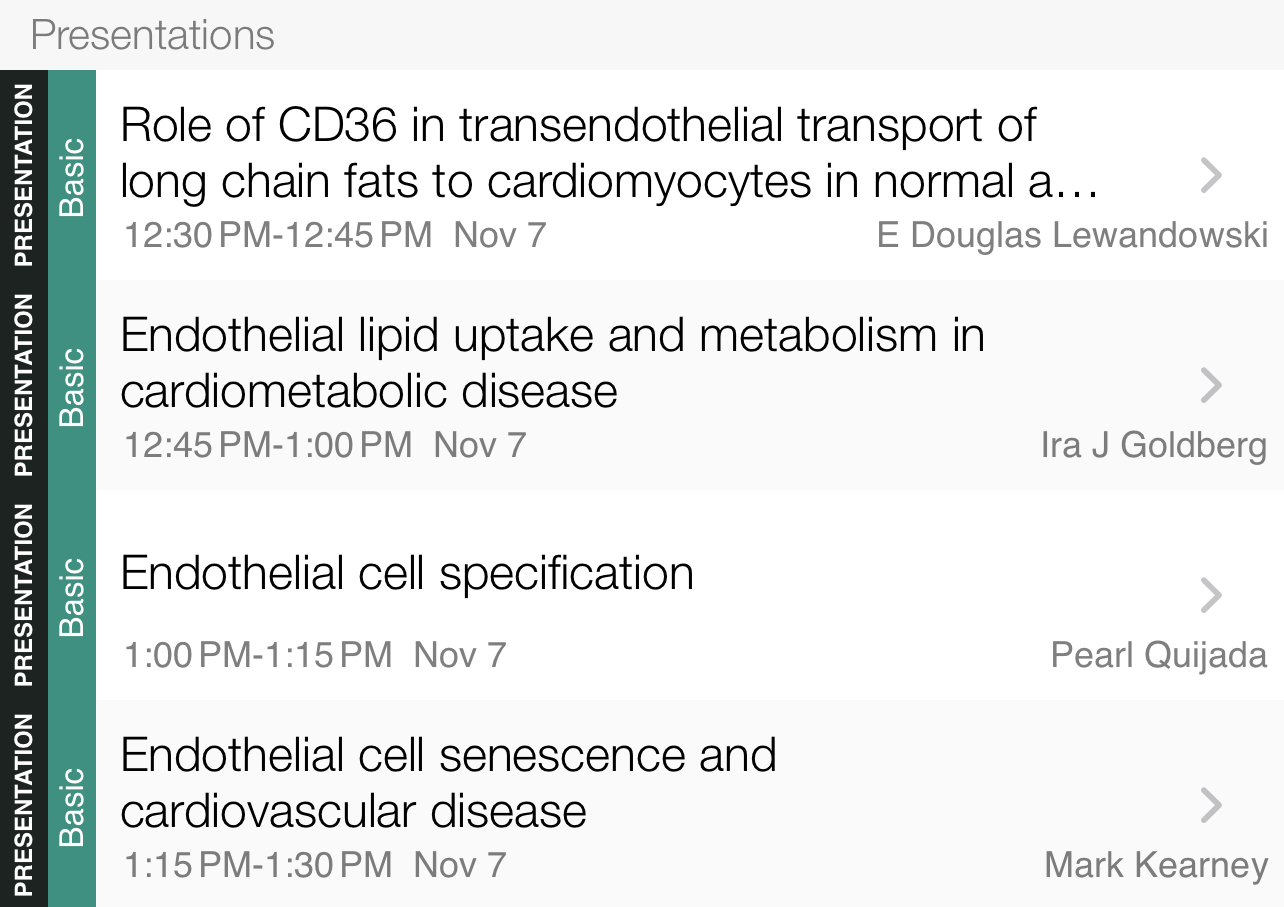Image resolution: width=1284 pixels, height=907 pixels.
Task: Click the Presentations section header
Action: click(153, 36)
